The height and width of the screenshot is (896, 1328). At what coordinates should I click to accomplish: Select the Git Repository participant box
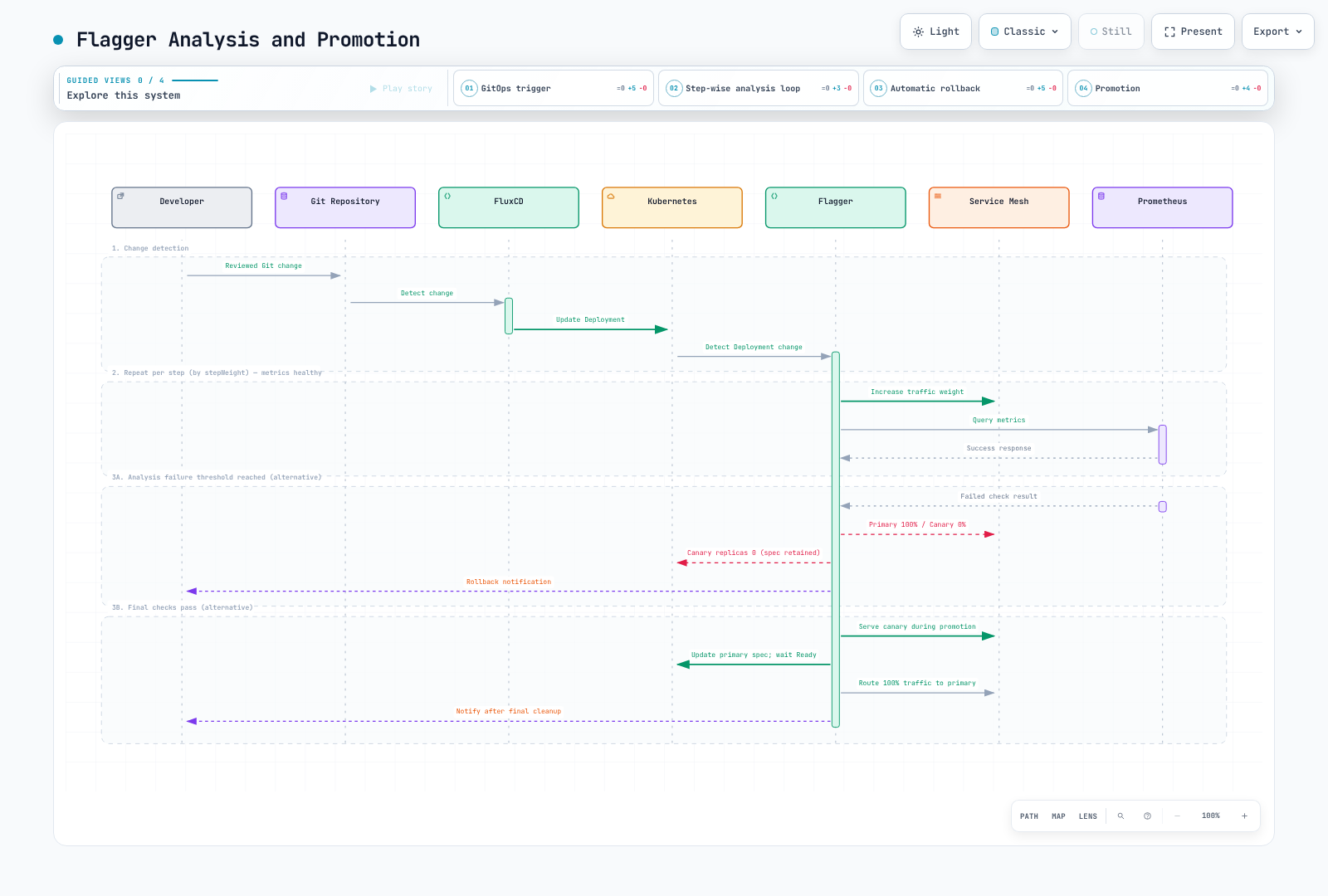point(345,207)
